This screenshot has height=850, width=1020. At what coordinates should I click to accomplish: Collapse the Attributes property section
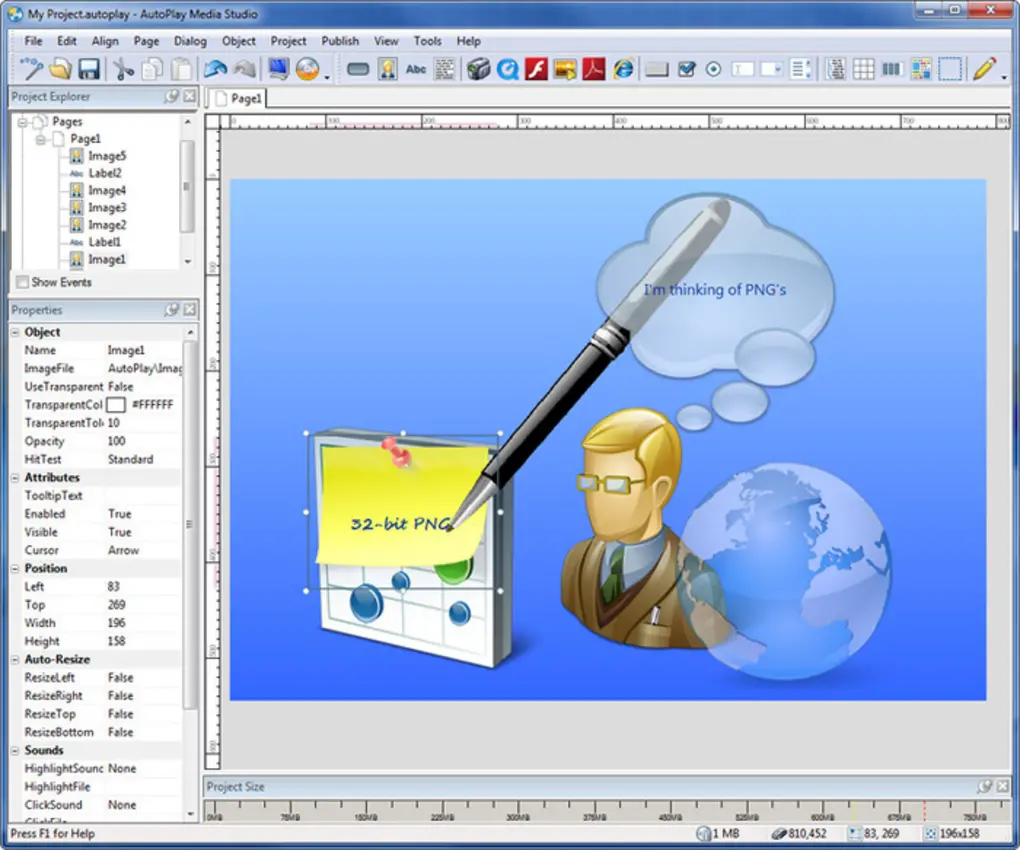(x=15, y=477)
